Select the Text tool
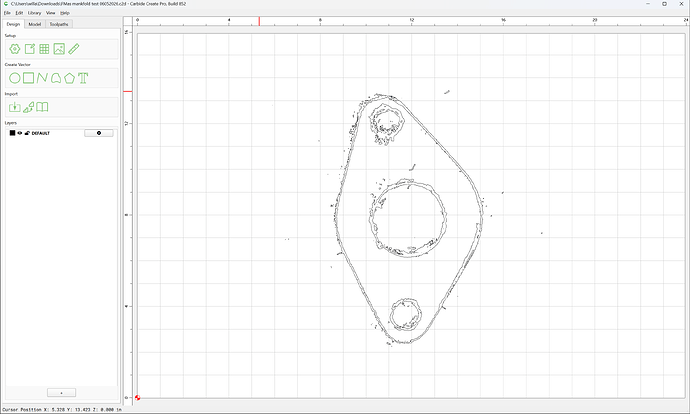 (83, 78)
